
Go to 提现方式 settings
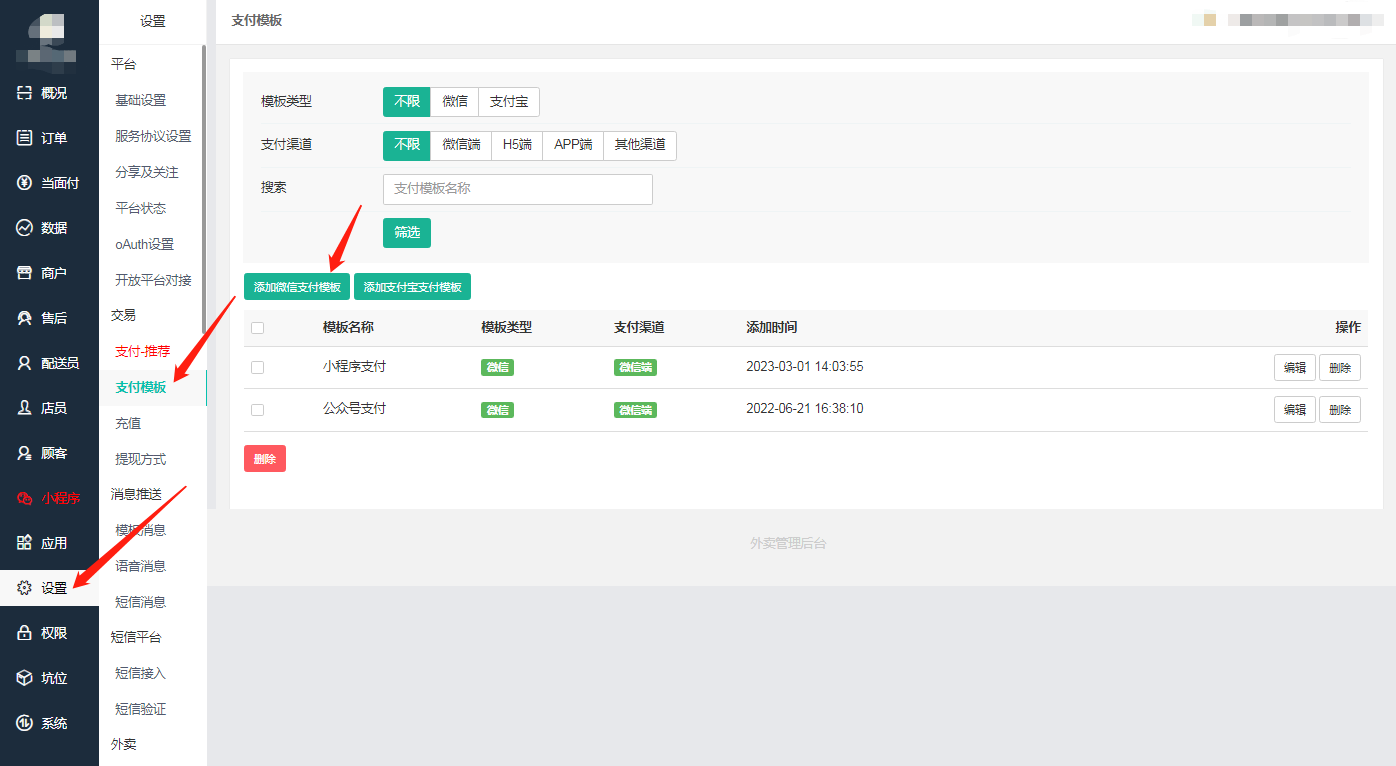point(141,459)
